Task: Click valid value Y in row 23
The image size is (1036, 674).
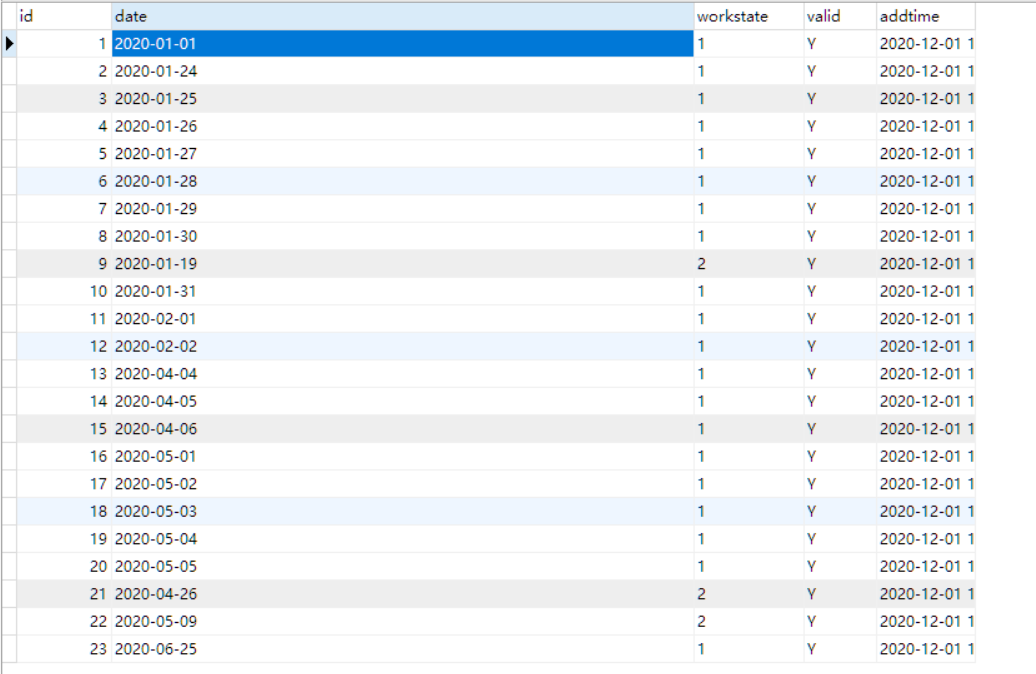Action: (840, 650)
